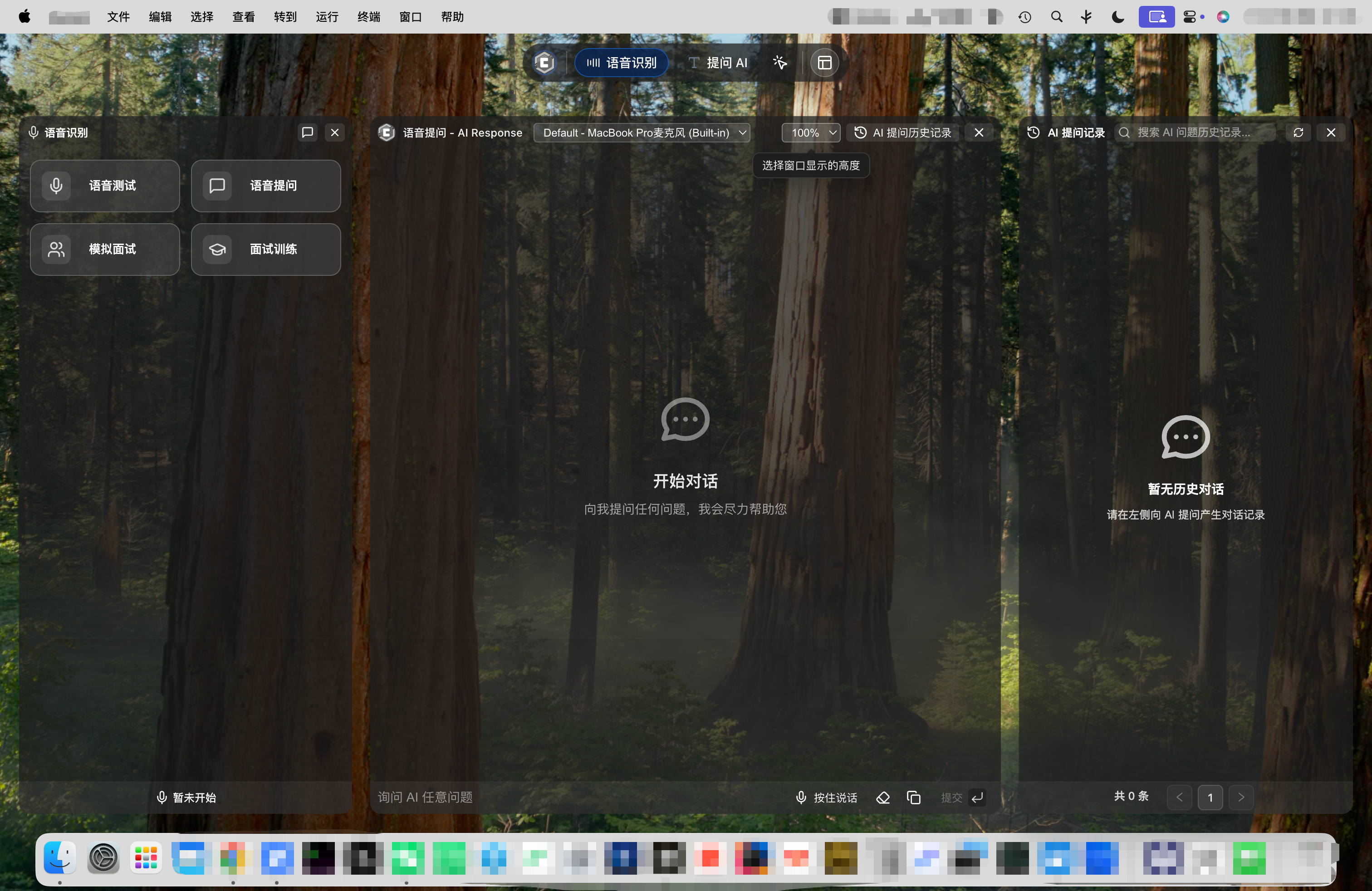Click chat bubble icon in 语音识别 header
1372x891 pixels.
pos(307,132)
